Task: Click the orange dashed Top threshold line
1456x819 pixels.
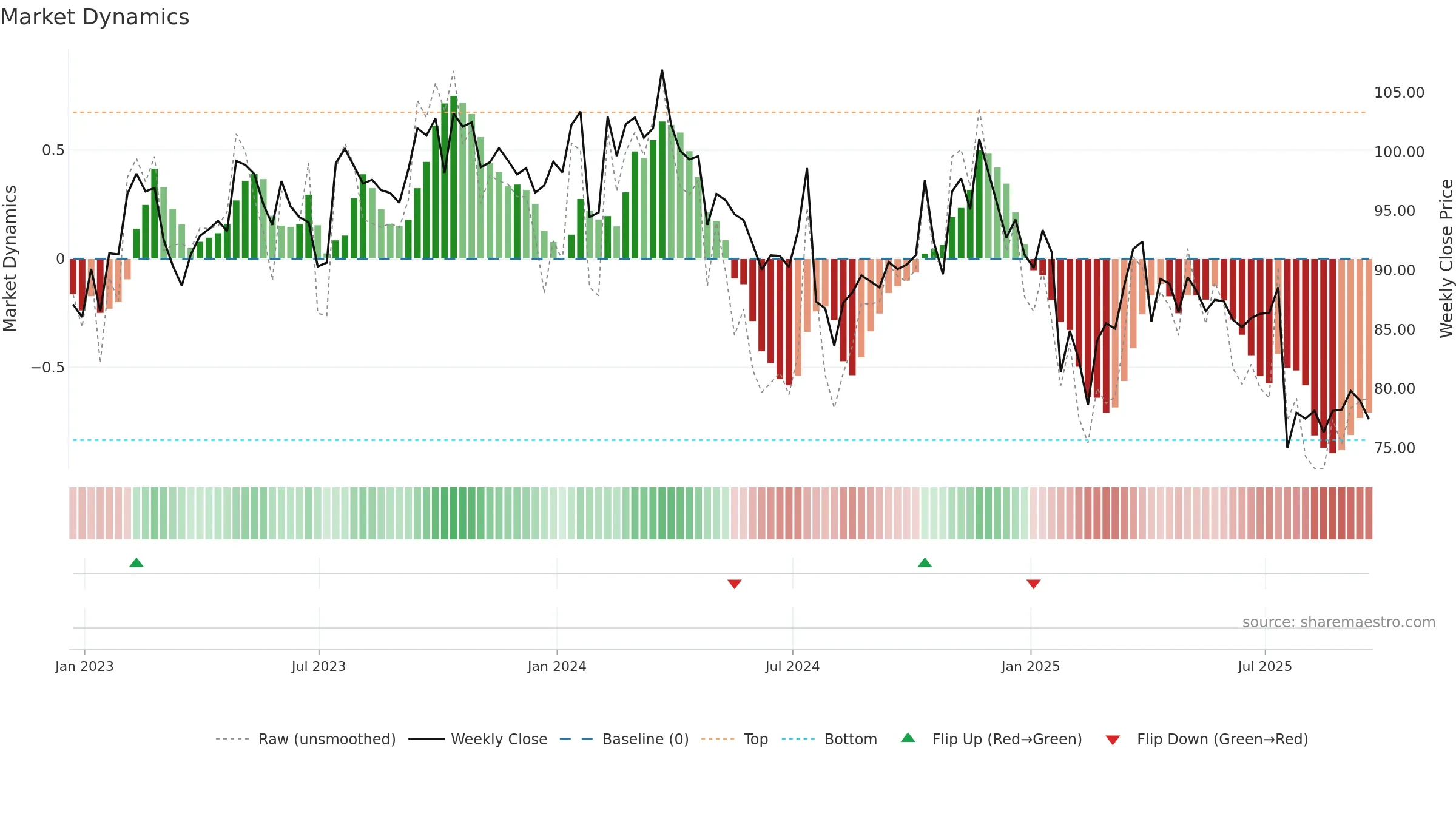Action: click(719, 112)
